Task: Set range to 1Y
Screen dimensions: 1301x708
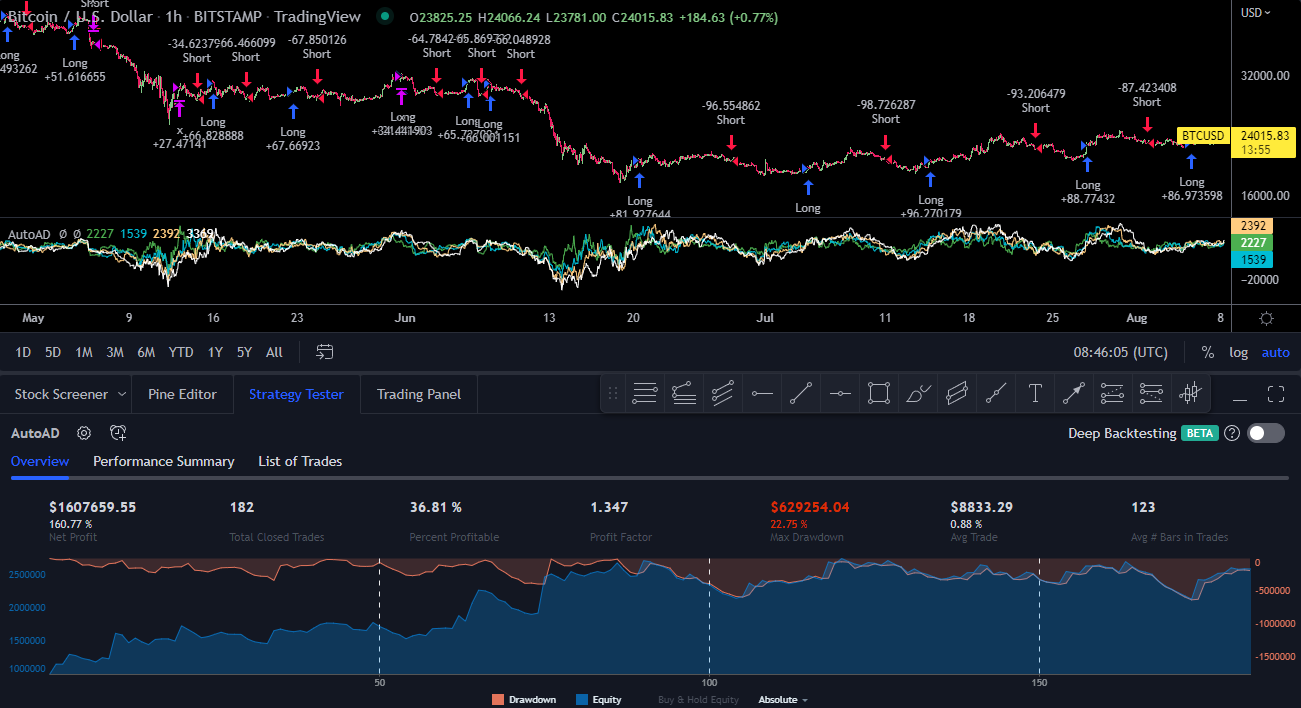Action: pyautogui.click(x=215, y=352)
